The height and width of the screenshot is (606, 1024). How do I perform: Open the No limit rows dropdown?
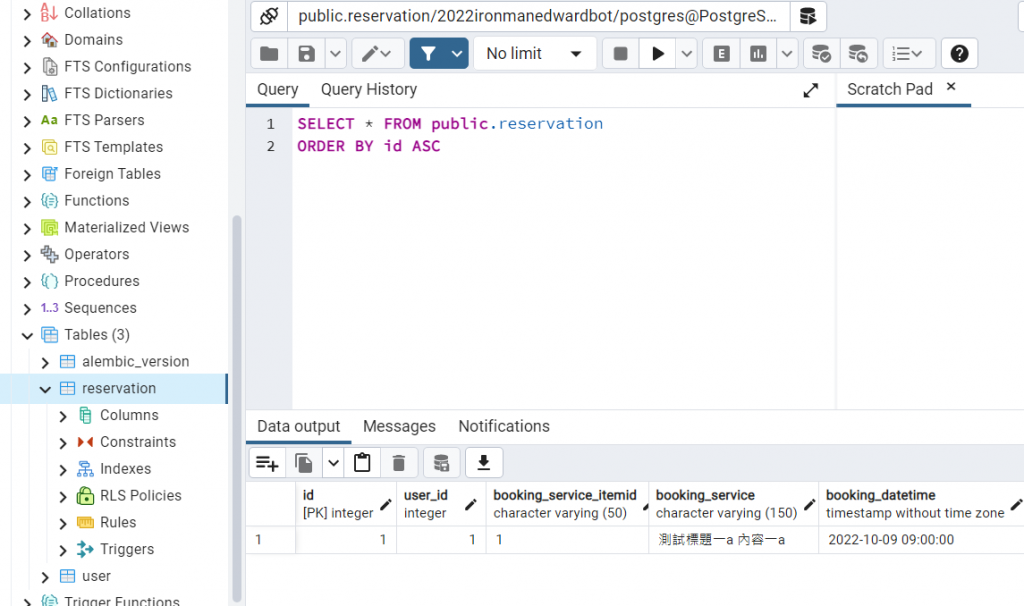coord(534,54)
